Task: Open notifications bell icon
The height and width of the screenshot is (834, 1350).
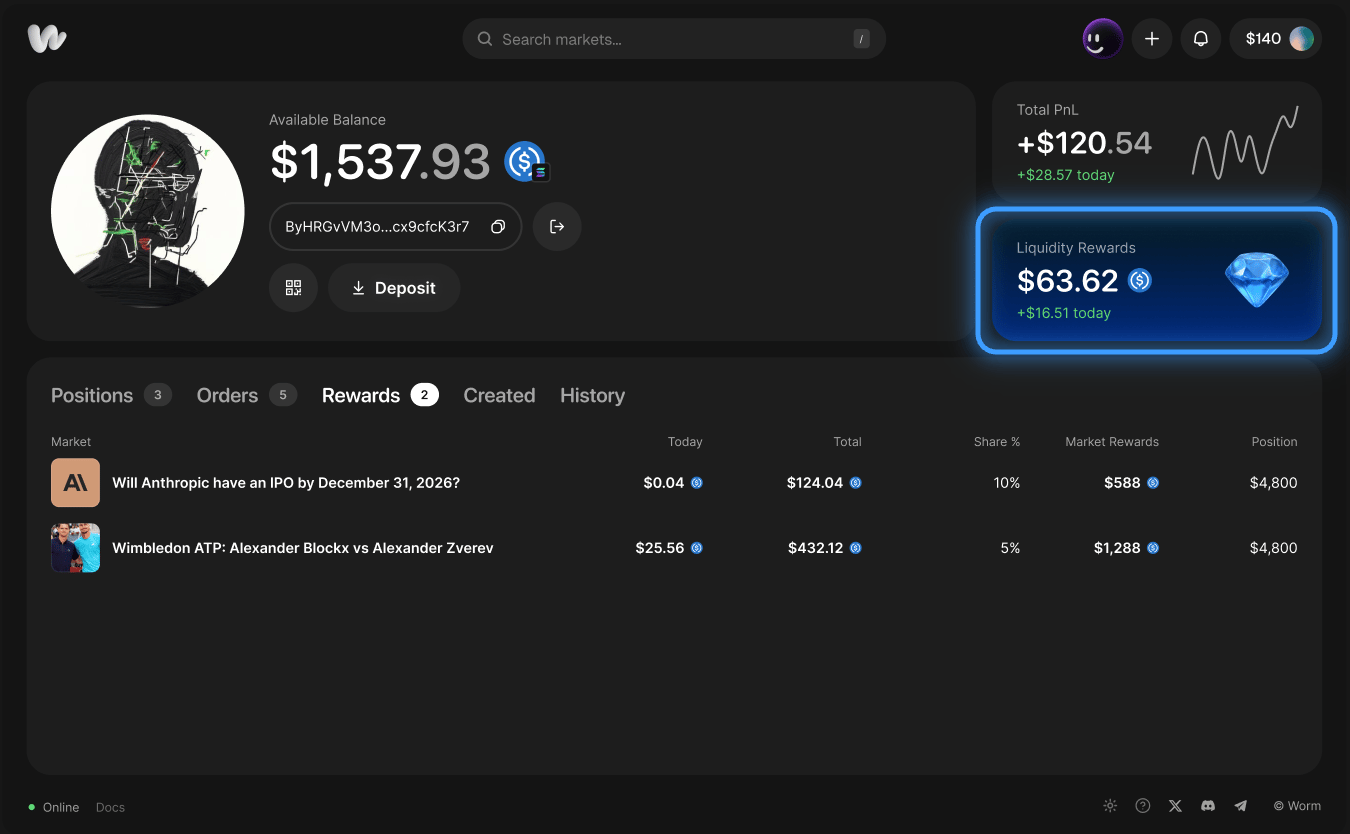Action: pyautogui.click(x=1201, y=39)
